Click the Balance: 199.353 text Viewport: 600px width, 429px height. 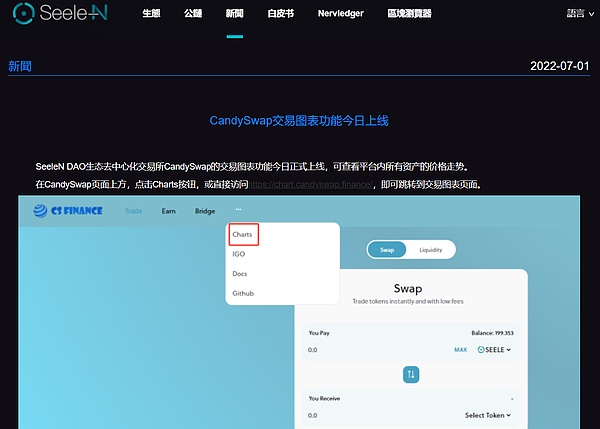click(492, 333)
